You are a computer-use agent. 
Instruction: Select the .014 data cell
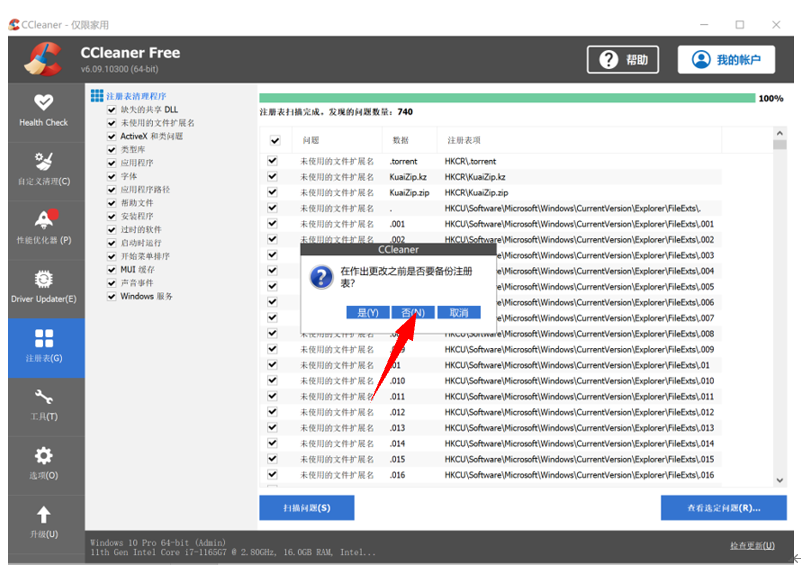coord(397,444)
